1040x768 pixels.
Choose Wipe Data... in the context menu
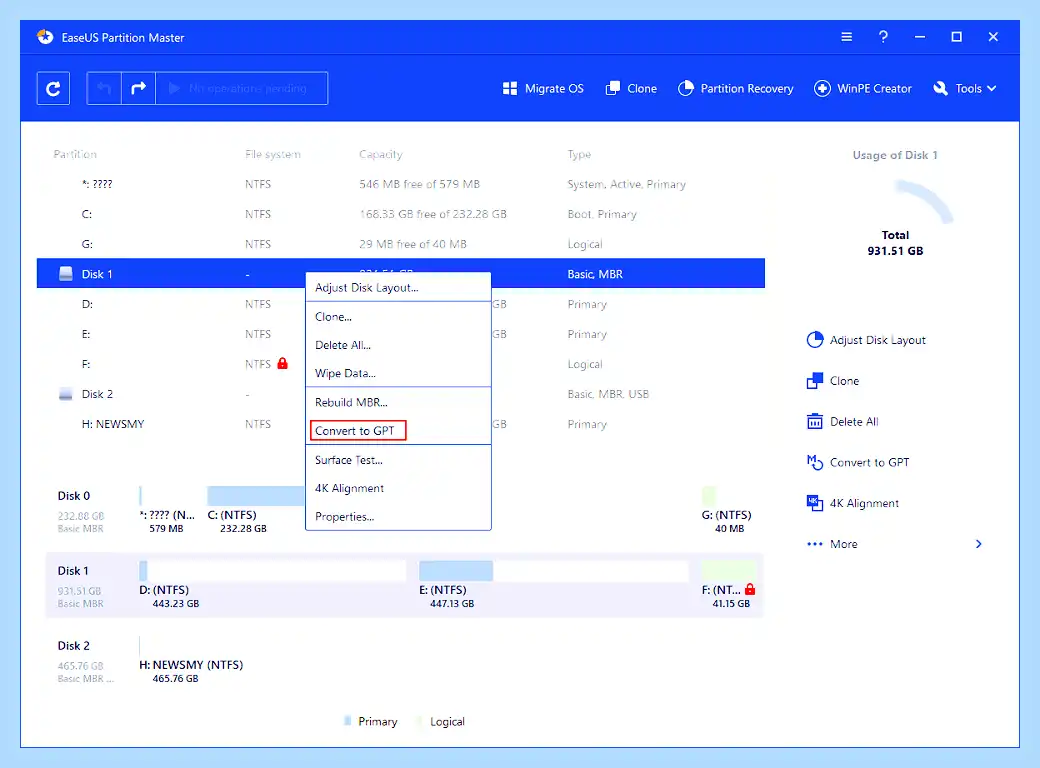tap(398, 373)
